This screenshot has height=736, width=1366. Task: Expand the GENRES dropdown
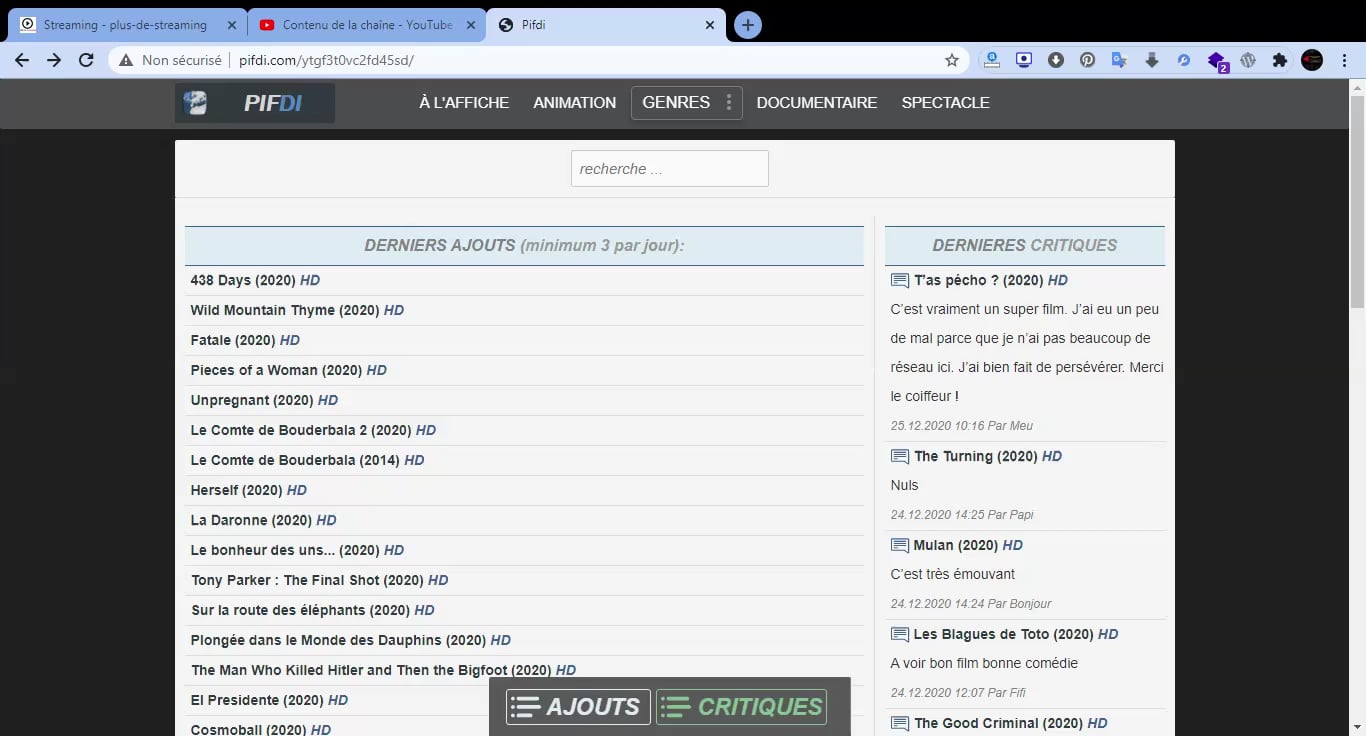click(687, 102)
